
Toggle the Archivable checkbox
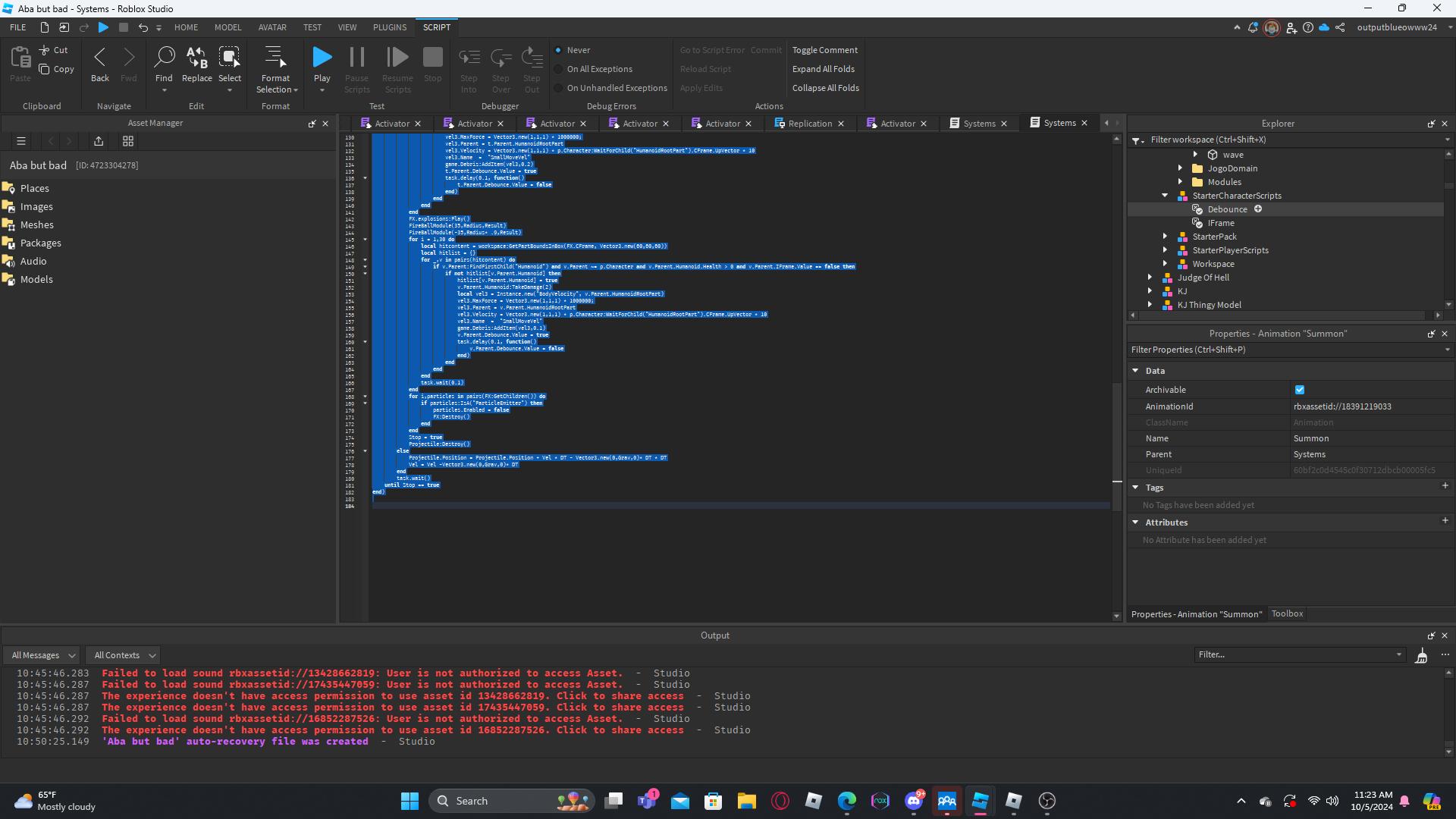pos(1300,390)
